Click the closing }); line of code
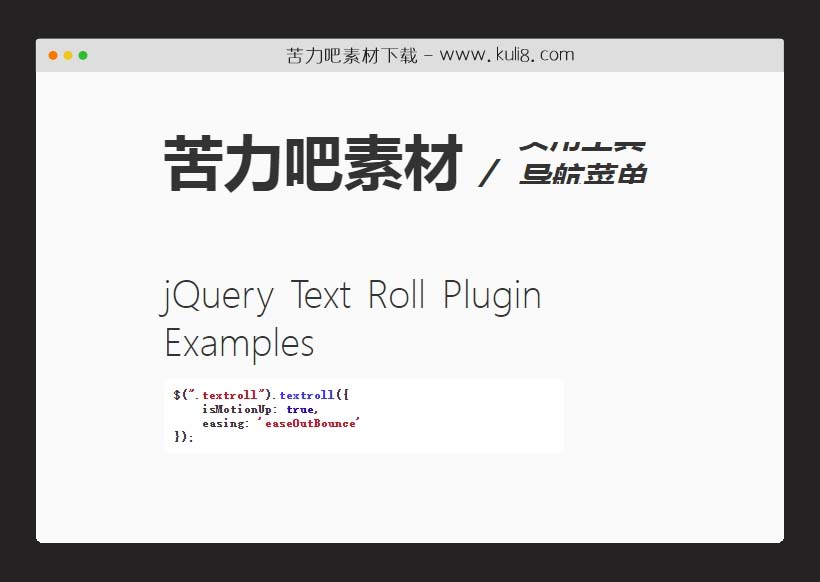This screenshot has height=582, width=820. point(181,437)
